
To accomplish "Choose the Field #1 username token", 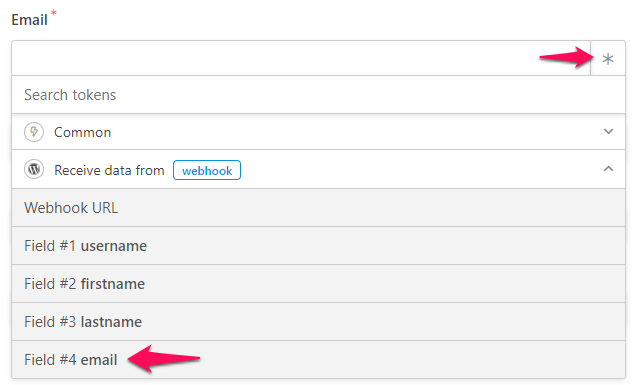I will pos(318,246).
